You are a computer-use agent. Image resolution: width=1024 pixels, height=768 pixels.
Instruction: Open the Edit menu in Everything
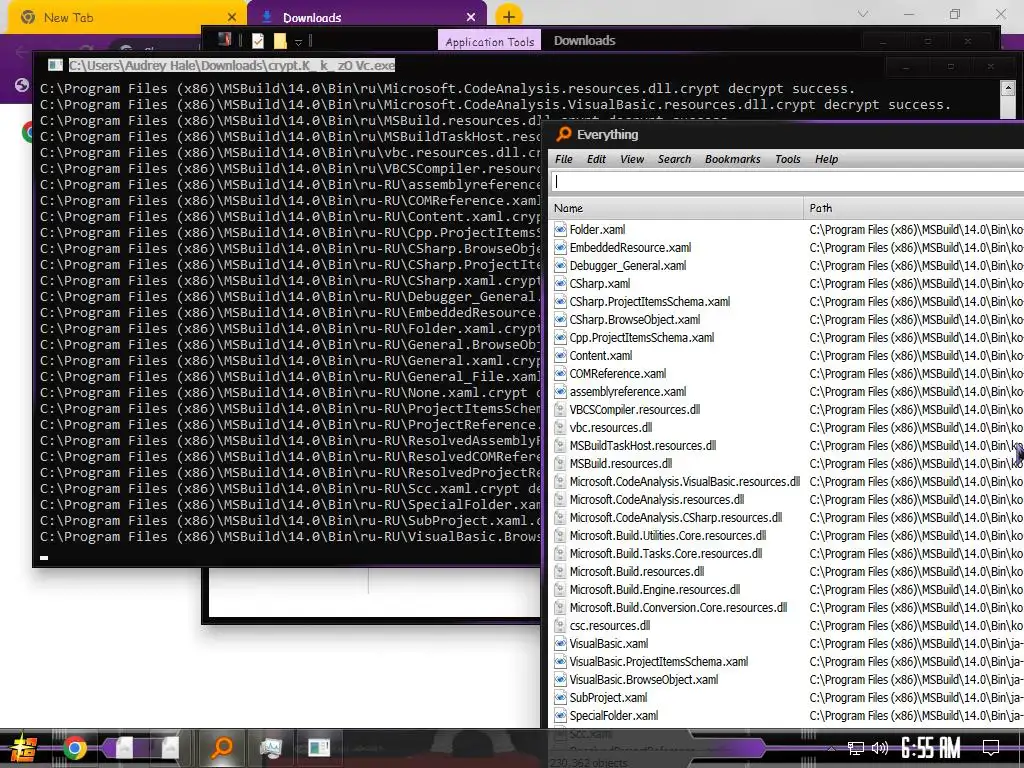coord(596,159)
